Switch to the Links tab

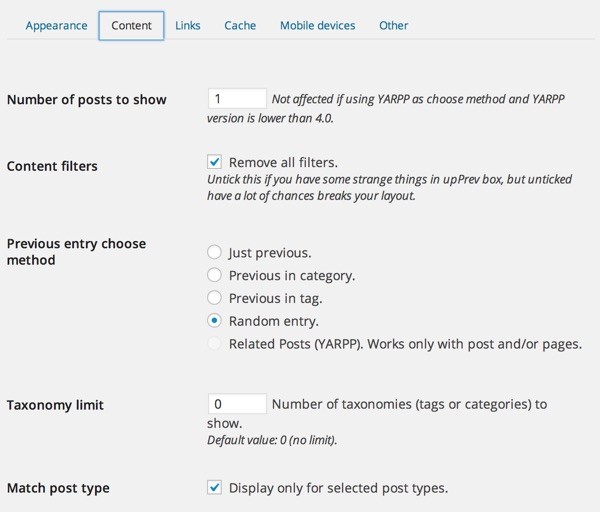pyautogui.click(x=188, y=26)
